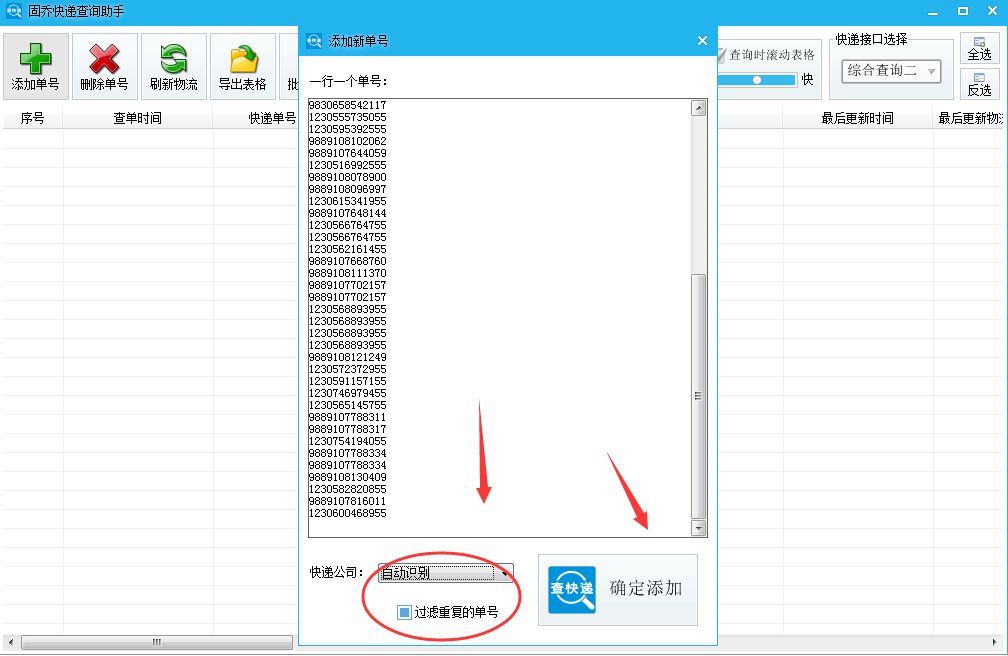Click the courier dropdown's arrow button
Image resolution: width=1008 pixels, height=656 pixels.
coord(505,571)
